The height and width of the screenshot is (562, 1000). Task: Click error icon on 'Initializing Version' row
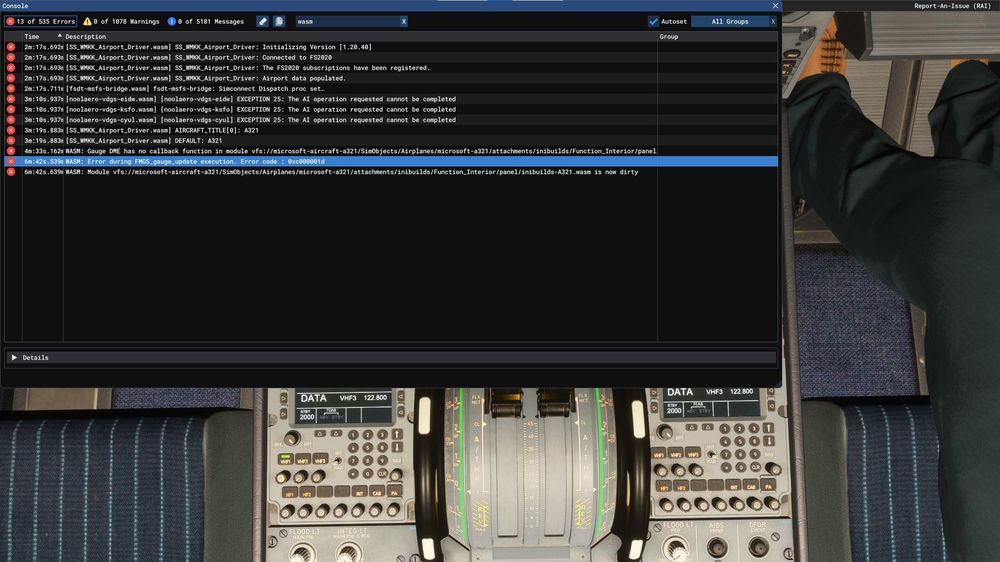click(11, 47)
